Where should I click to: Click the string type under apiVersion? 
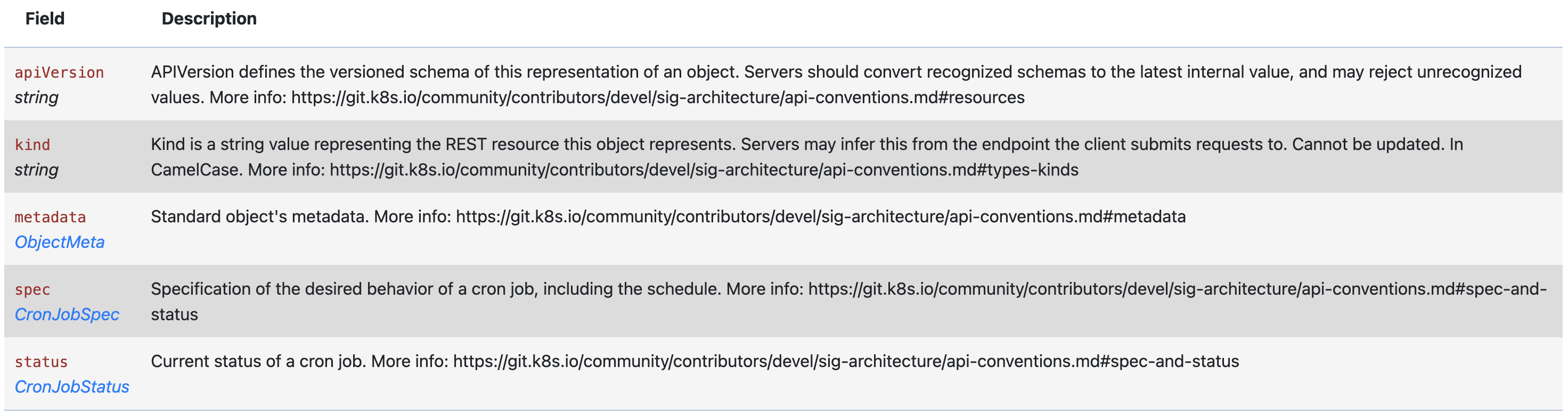pyautogui.click(x=37, y=97)
